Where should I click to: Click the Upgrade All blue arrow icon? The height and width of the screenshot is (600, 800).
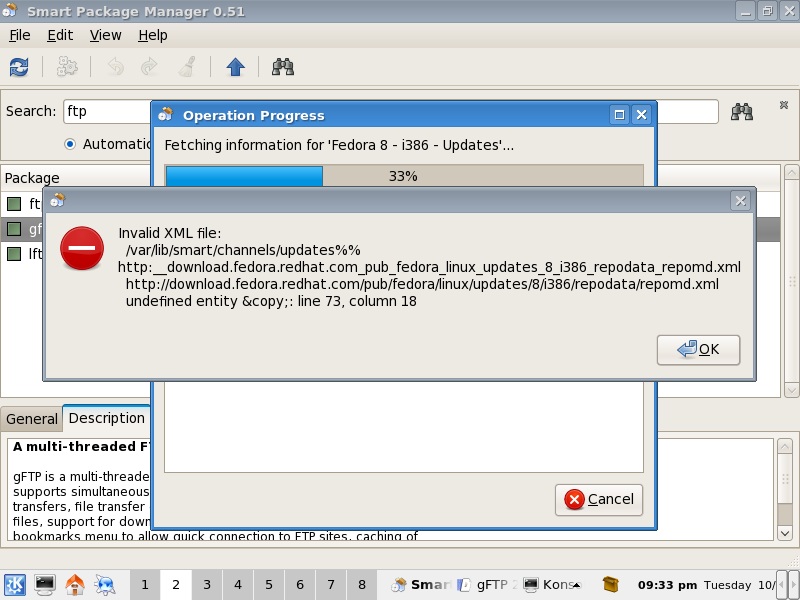coord(235,67)
